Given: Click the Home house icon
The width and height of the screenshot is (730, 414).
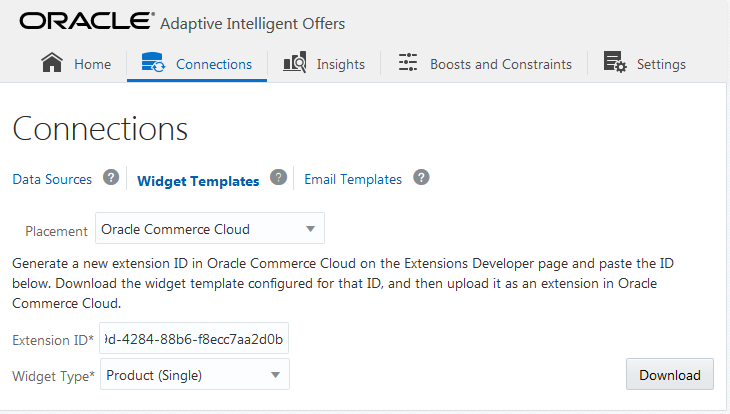Looking at the screenshot, I should [x=52, y=62].
